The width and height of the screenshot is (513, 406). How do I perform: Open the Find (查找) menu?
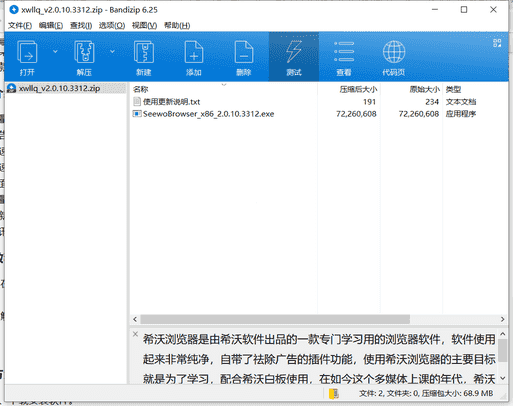click(x=81, y=25)
